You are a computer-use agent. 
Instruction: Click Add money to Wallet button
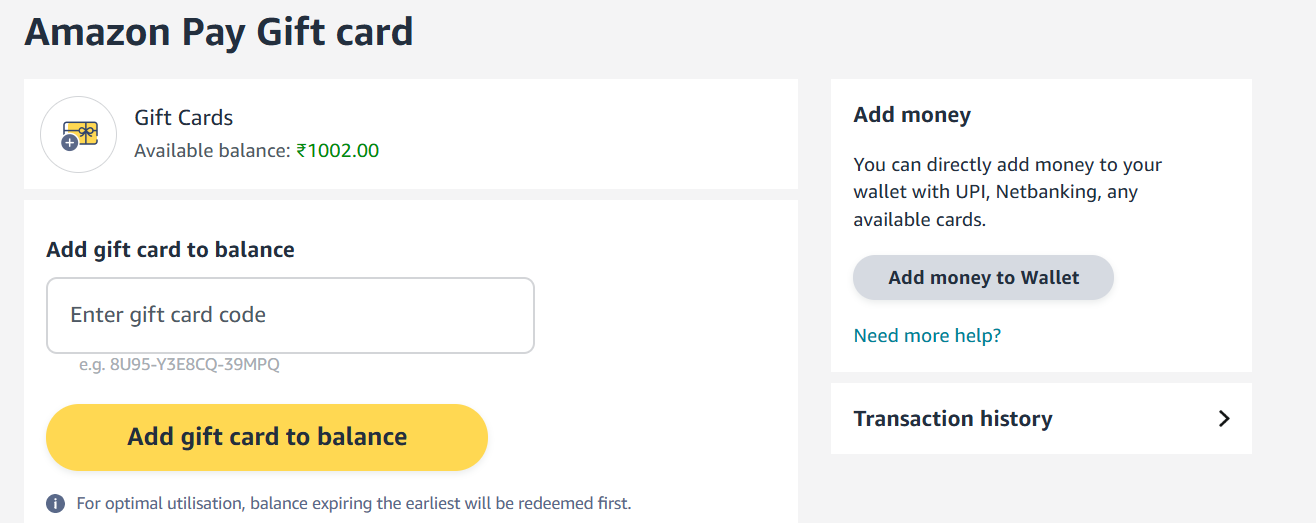tap(983, 278)
